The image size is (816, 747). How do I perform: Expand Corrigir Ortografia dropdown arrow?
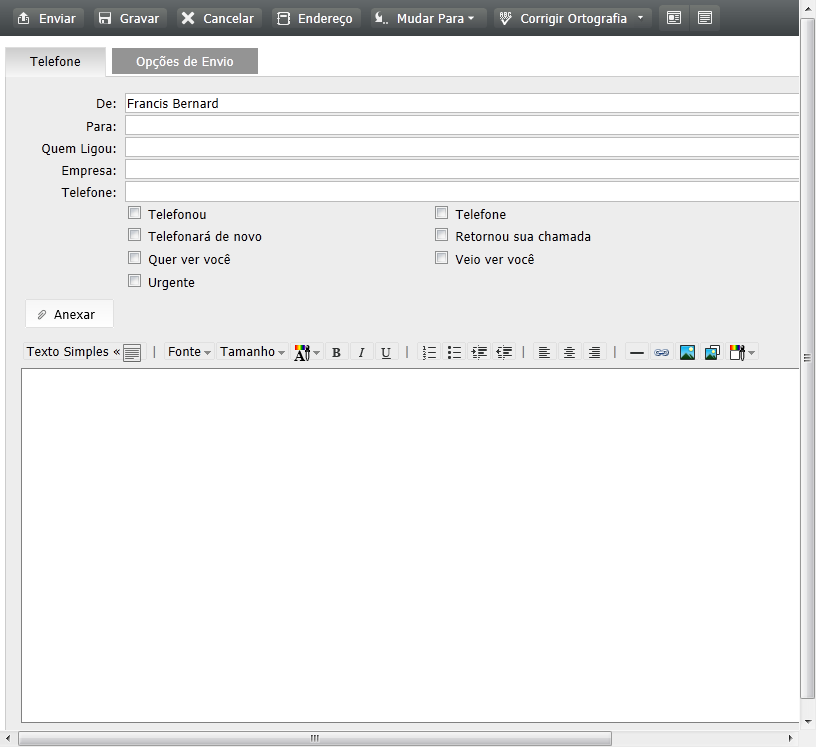pyautogui.click(x=641, y=18)
